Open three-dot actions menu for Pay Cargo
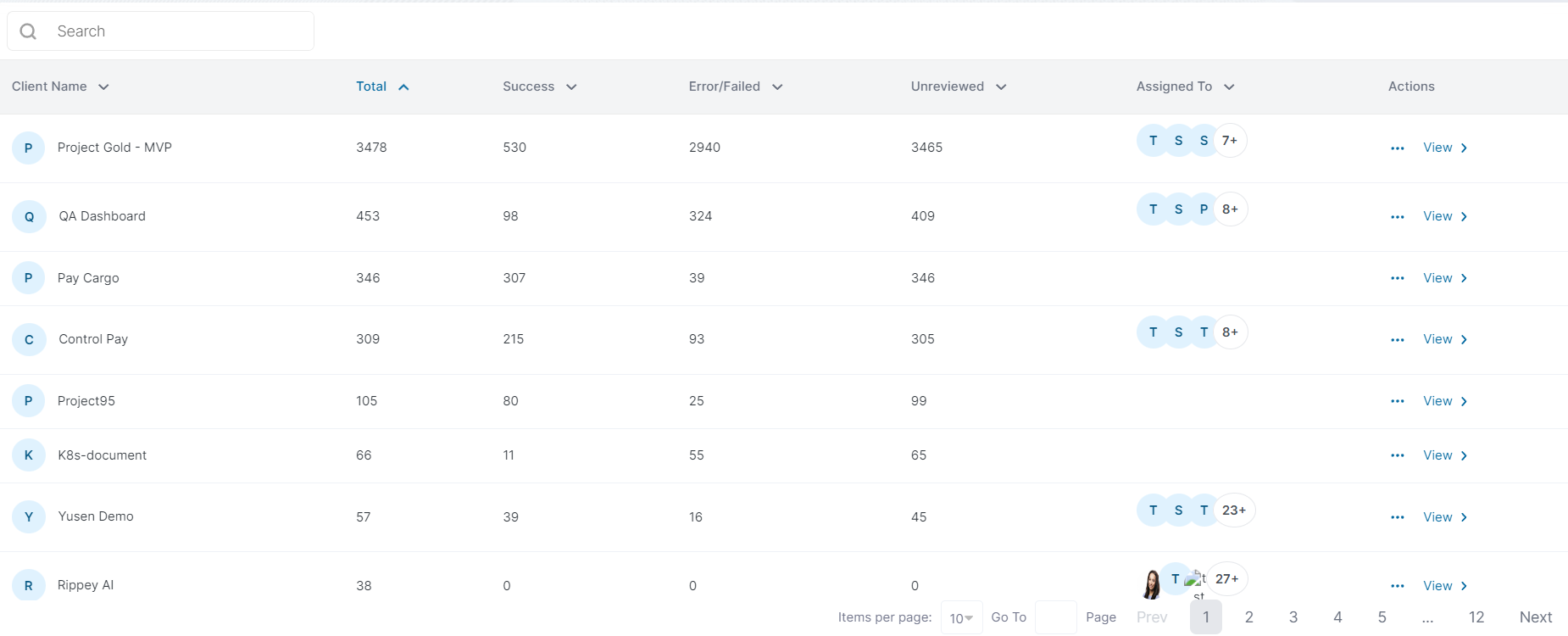 pyautogui.click(x=1398, y=278)
